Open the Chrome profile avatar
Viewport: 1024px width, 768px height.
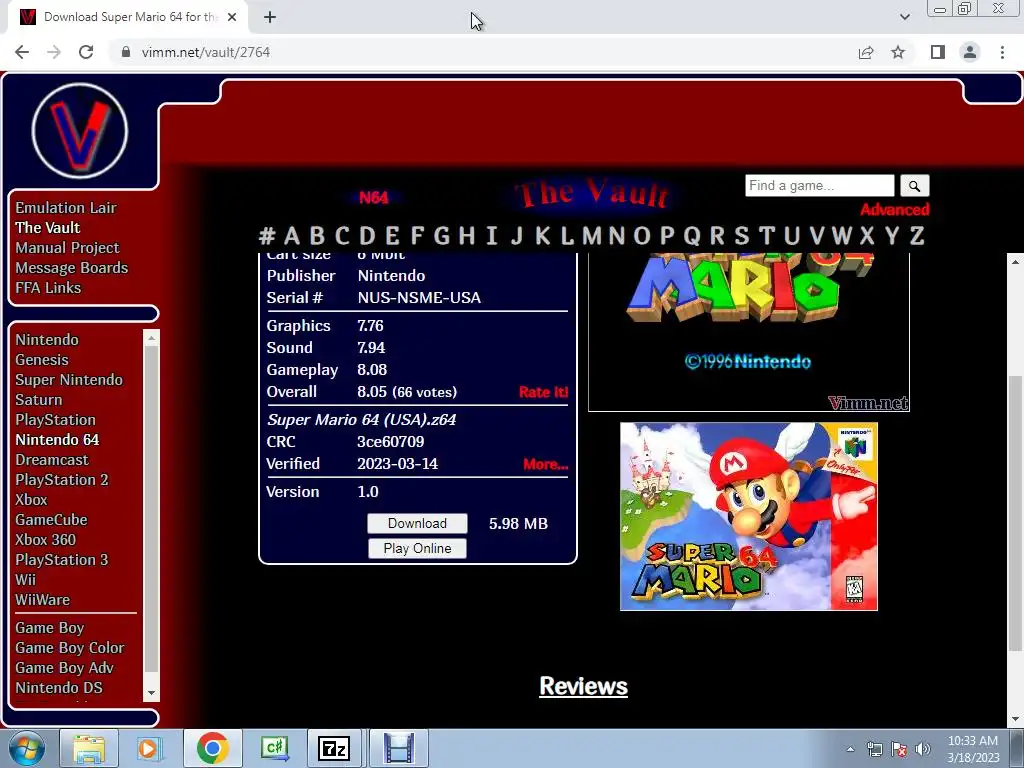point(970,52)
